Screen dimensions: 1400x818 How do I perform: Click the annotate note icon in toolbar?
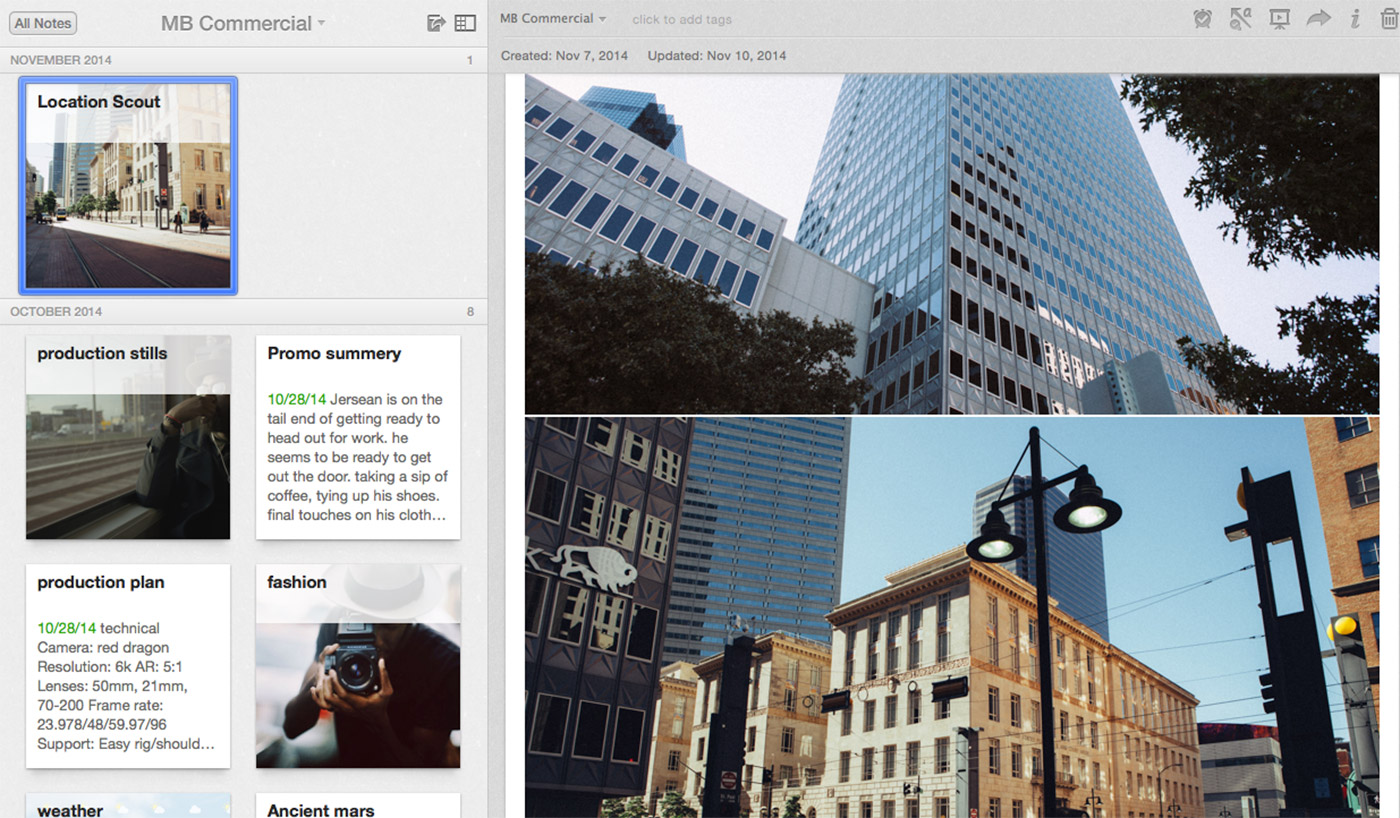tap(1241, 18)
